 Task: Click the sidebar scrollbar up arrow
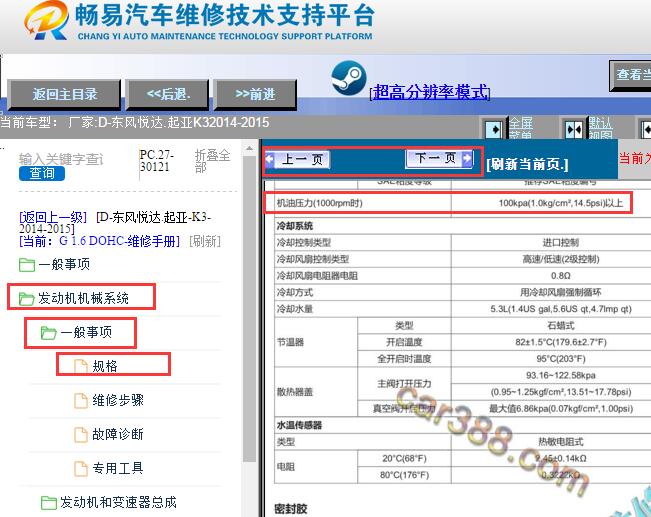249,149
